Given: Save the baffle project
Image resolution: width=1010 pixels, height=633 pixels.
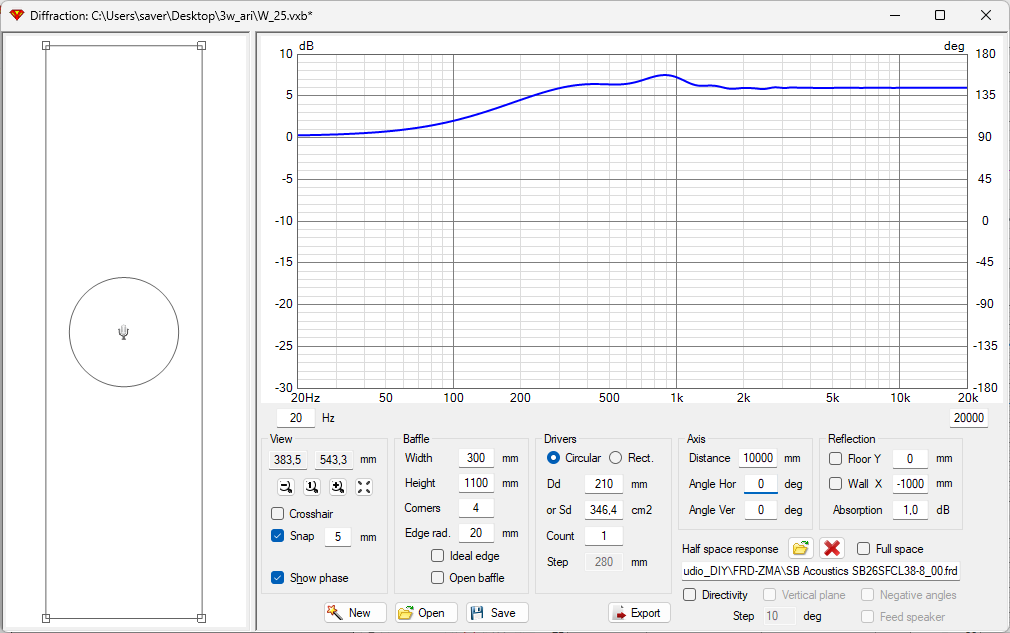Looking at the screenshot, I should (x=497, y=612).
